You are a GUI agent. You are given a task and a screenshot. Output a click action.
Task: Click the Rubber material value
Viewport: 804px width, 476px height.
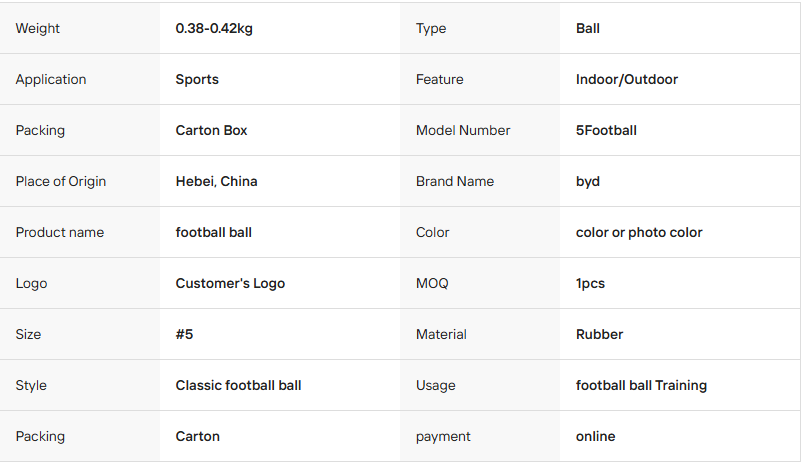pos(599,334)
